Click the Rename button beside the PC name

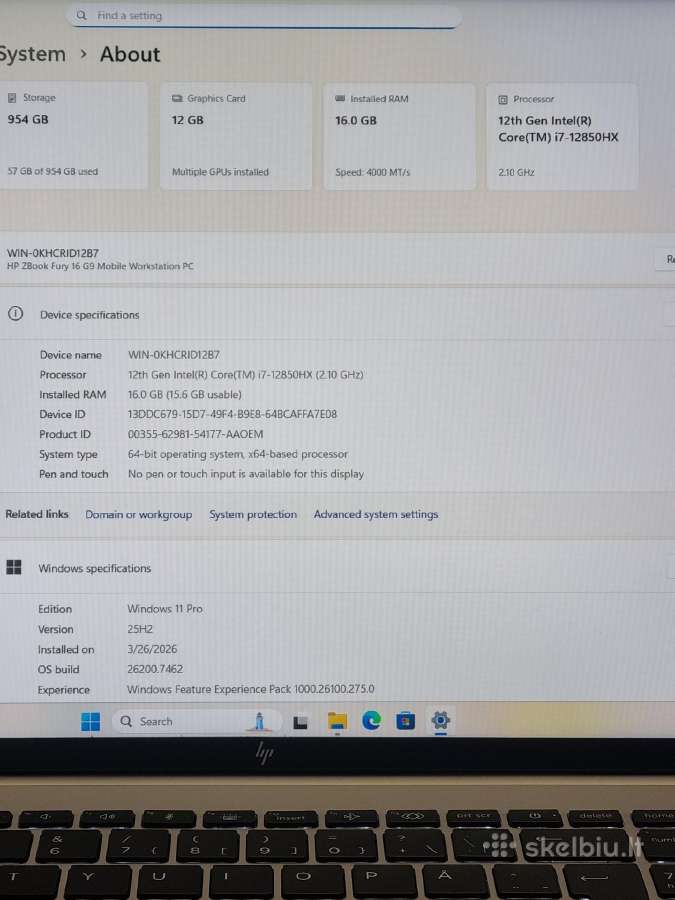[666, 259]
